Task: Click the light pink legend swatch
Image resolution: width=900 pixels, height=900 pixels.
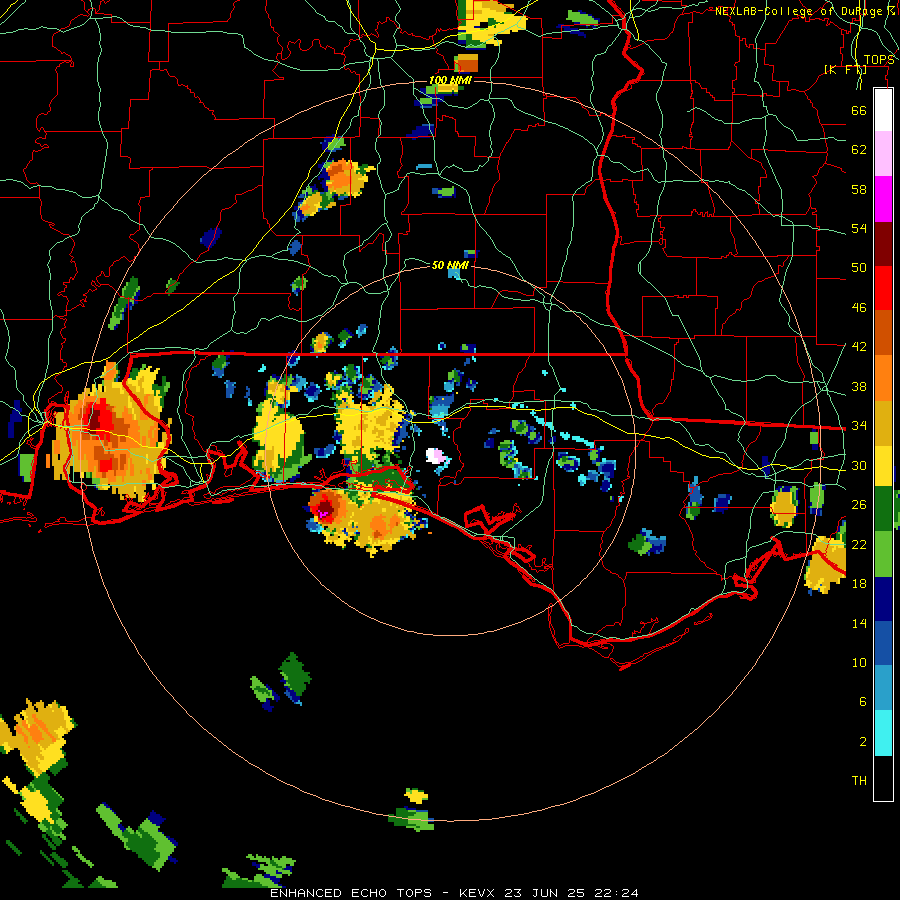Action: pos(883,153)
